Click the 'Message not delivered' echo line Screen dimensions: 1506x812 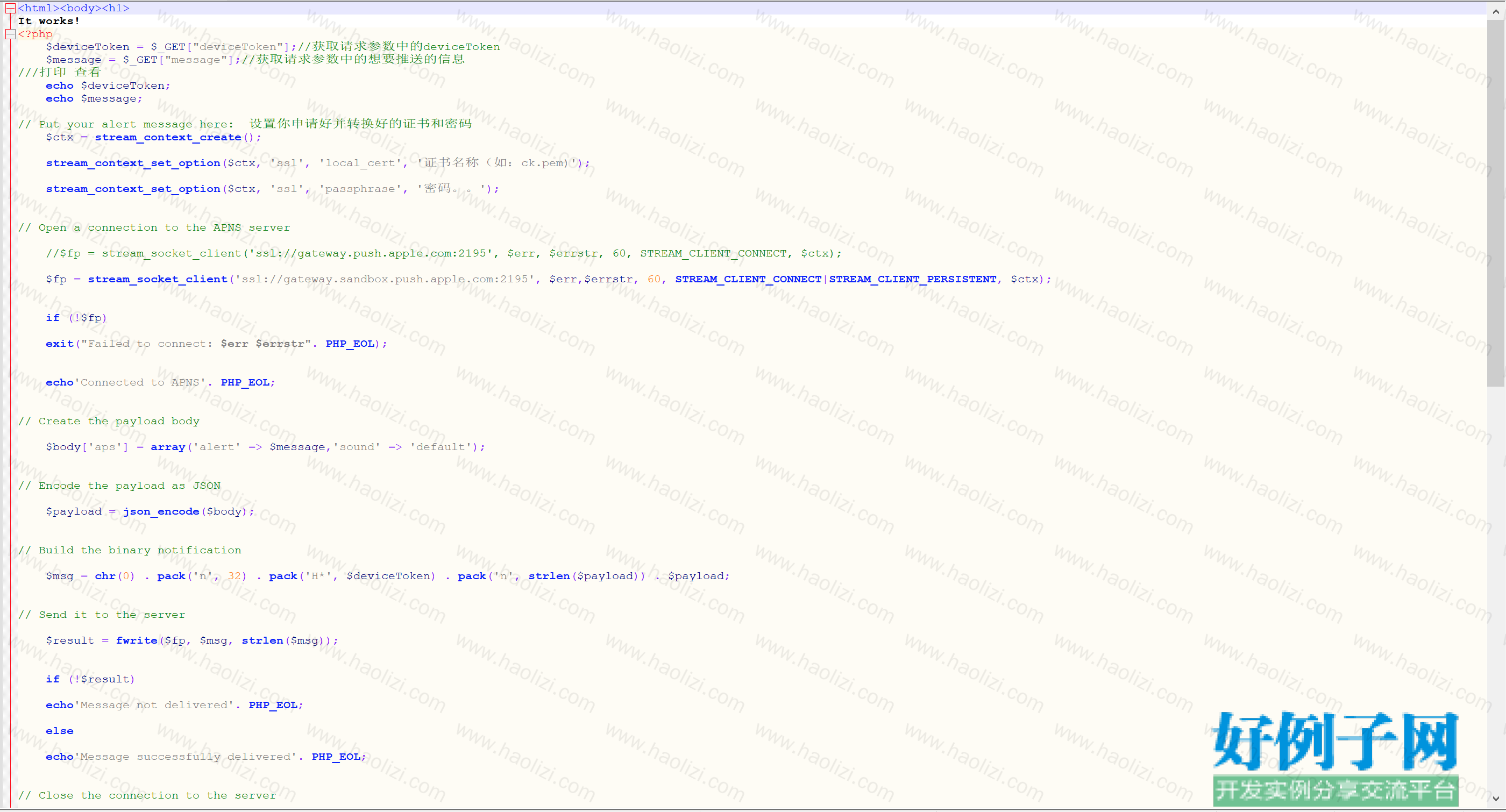(x=174, y=705)
